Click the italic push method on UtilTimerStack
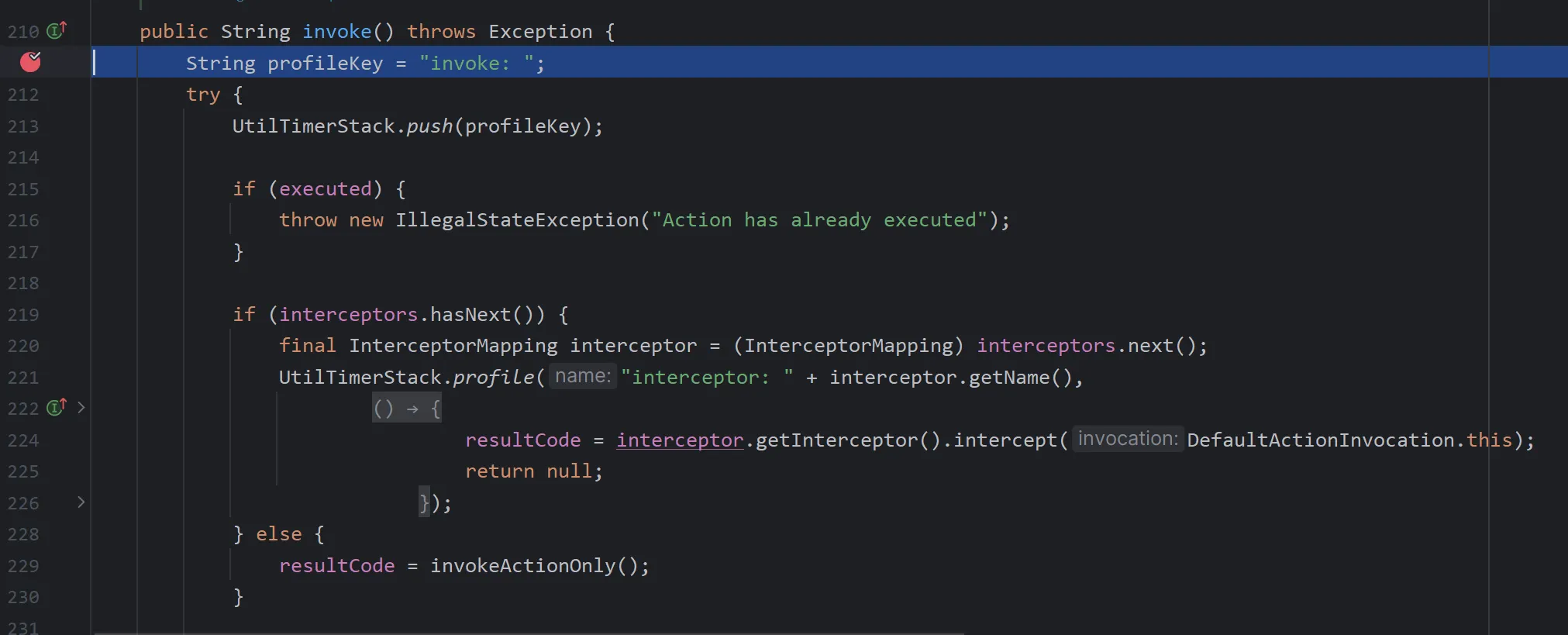The height and width of the screenshot is (635, 1568). 429,126
